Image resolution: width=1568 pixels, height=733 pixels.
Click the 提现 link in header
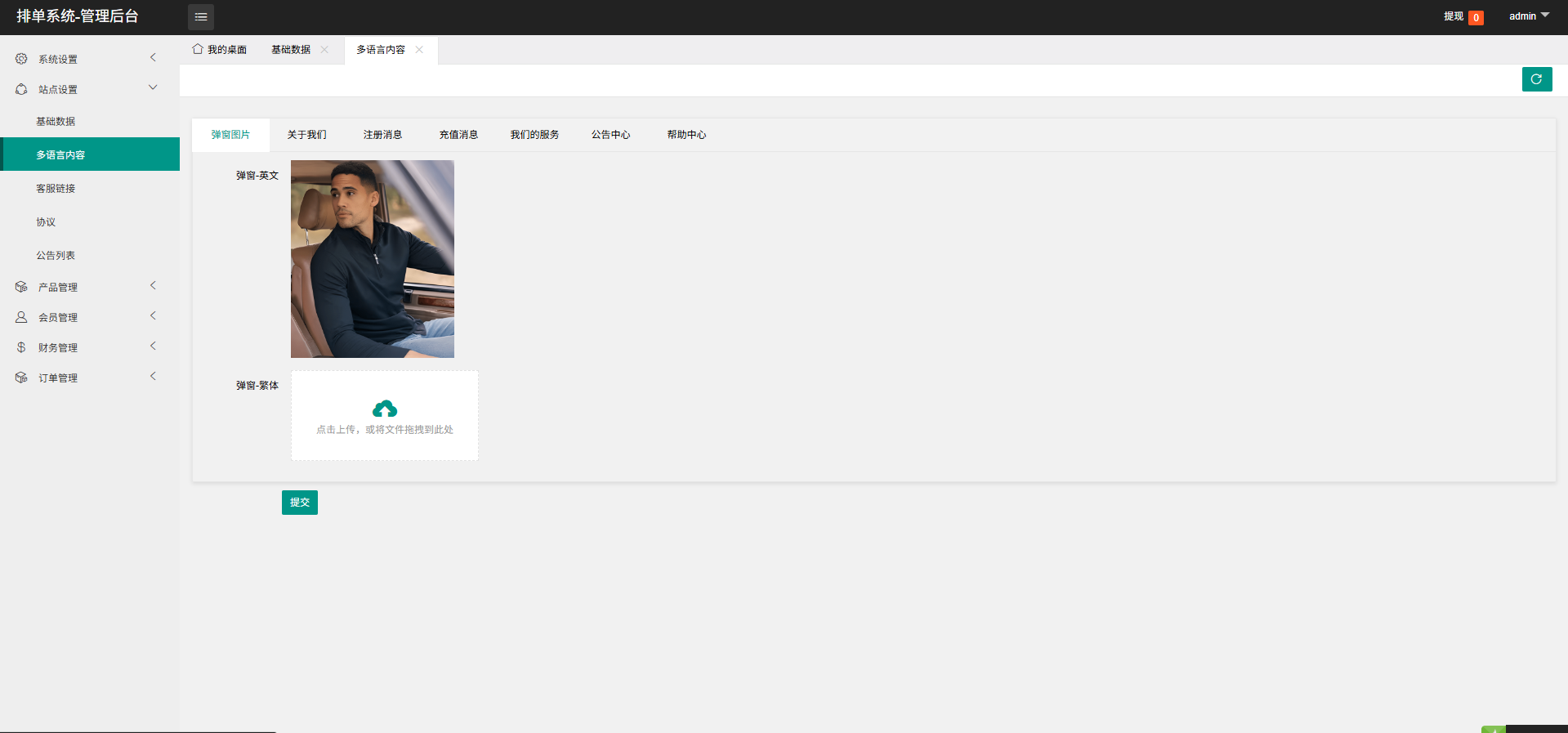click(x=1454, y=16)
